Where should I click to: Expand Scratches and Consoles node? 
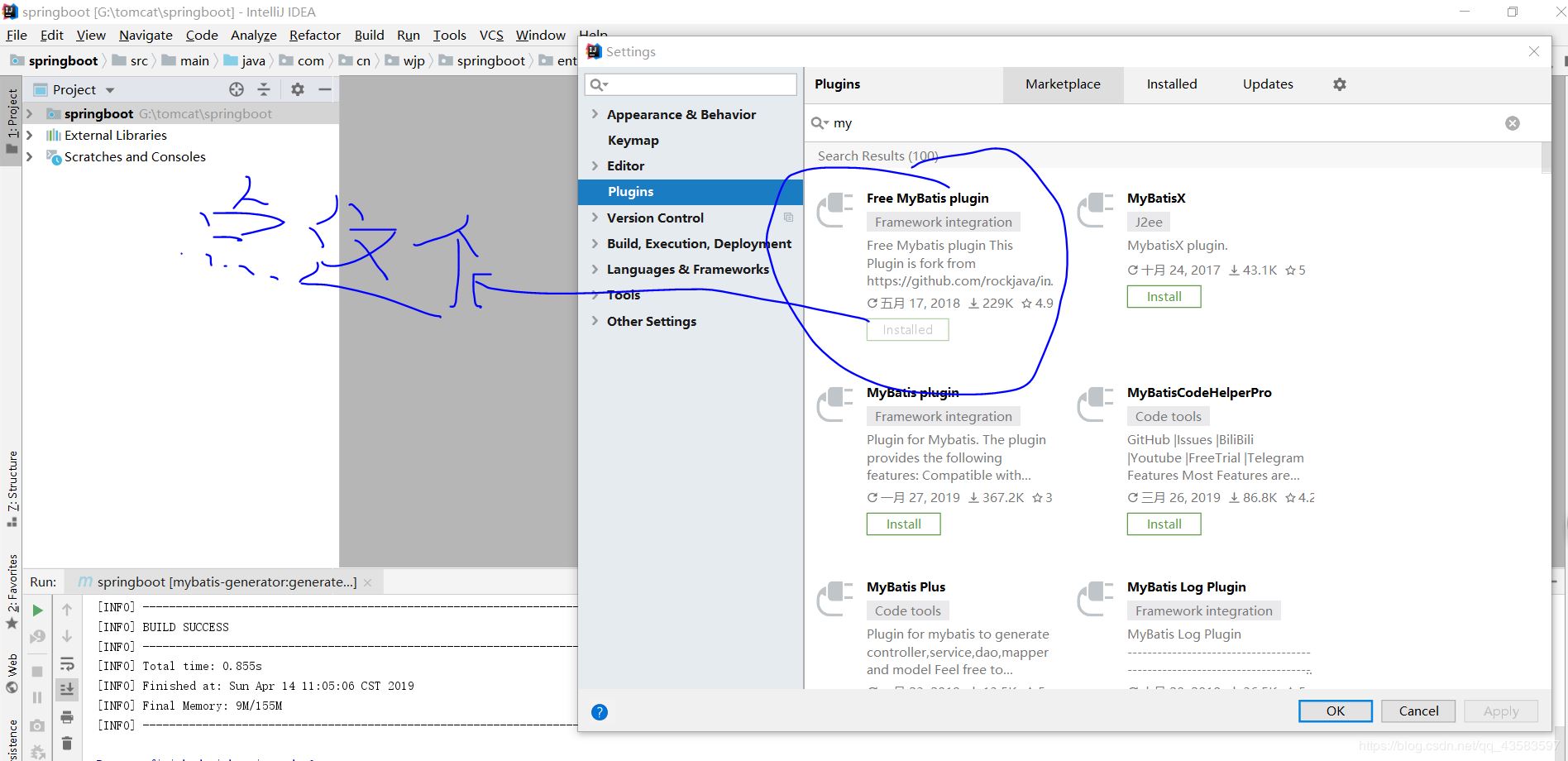30,156
